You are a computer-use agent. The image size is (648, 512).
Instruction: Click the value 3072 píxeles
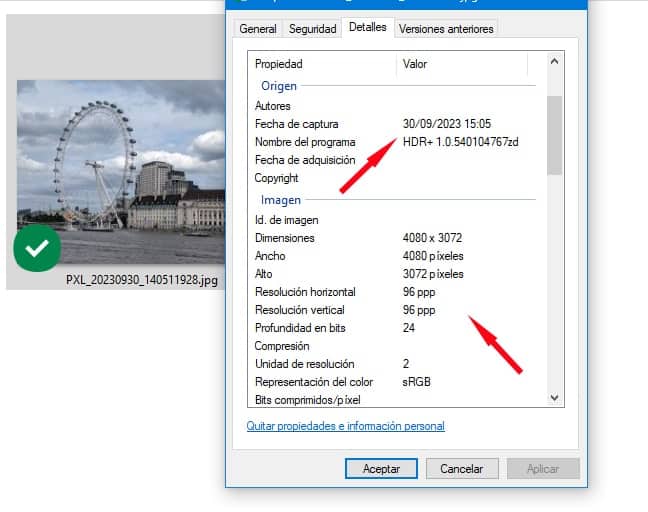click(433, 274)
